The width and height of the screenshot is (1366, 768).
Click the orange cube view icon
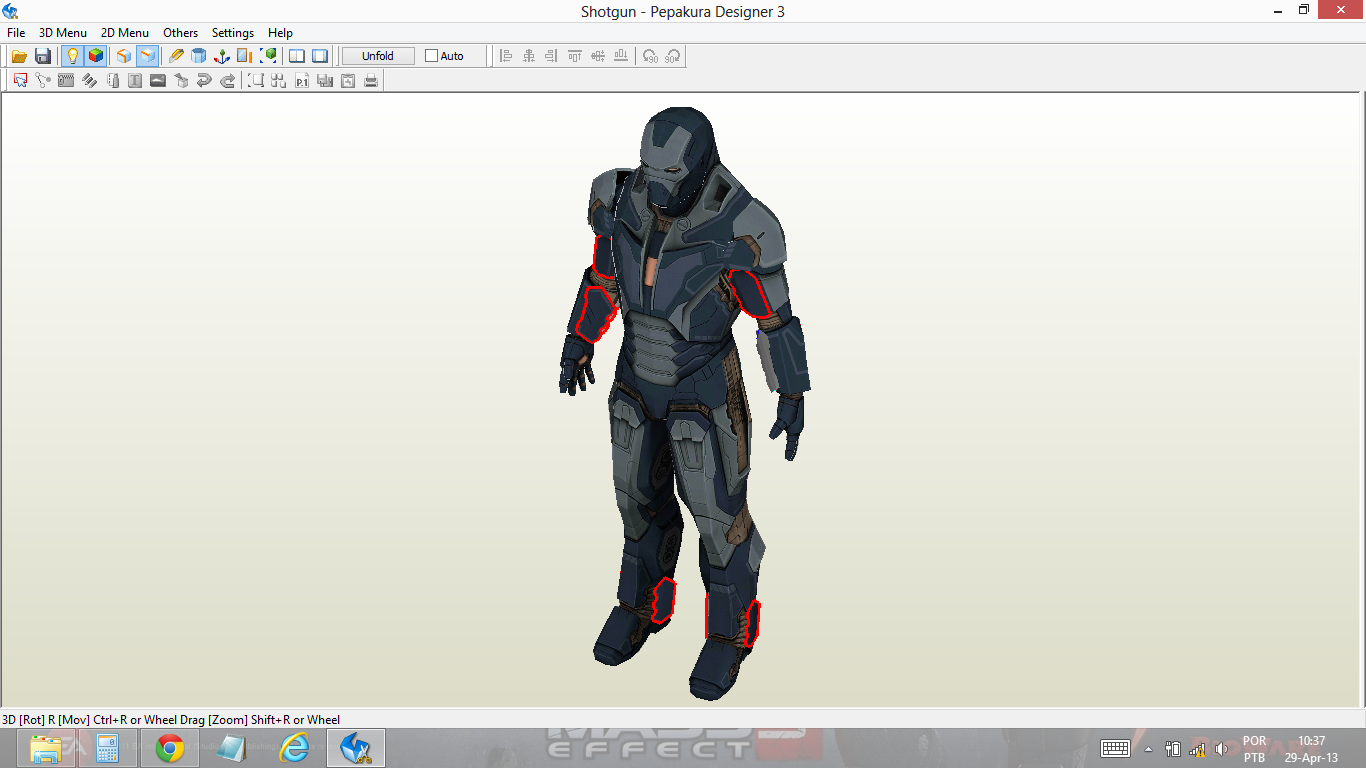point(124,56)
